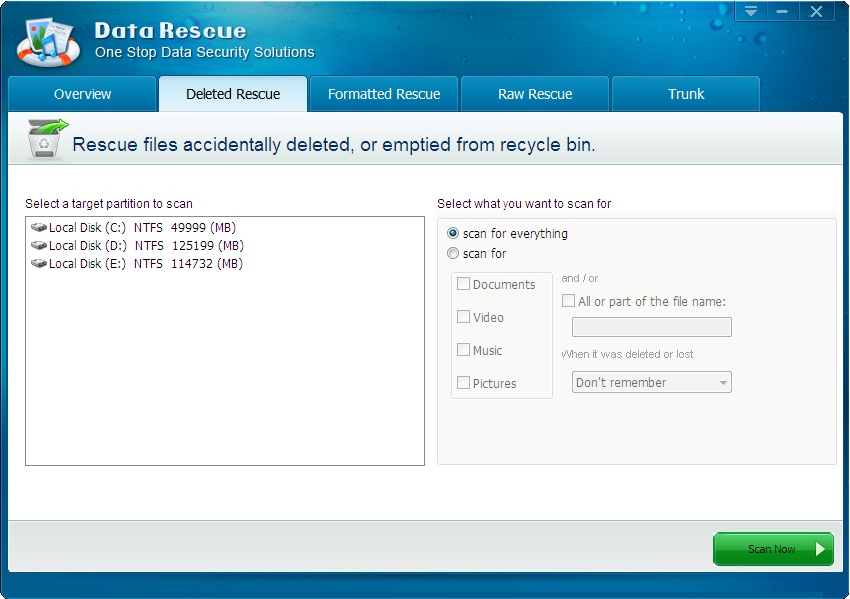The width and height of the screenshot is (850, 599).
Task: Click the Local Disk (C:) drive icon
Action: coord(39,228)
